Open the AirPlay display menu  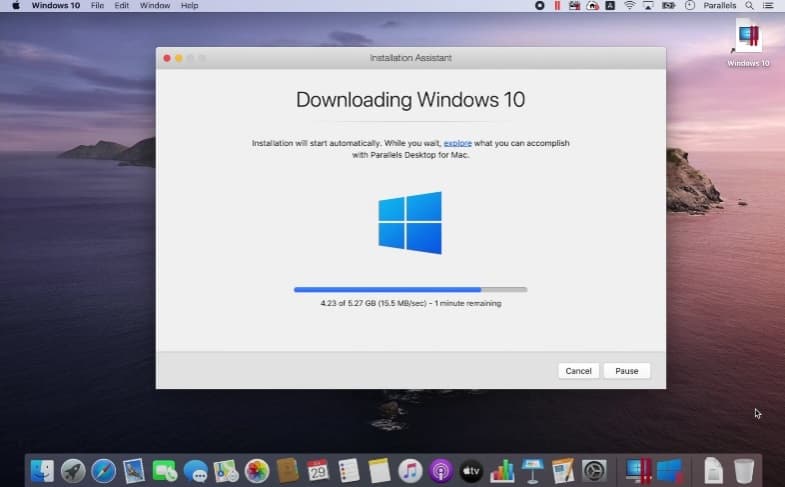point(648,6)
